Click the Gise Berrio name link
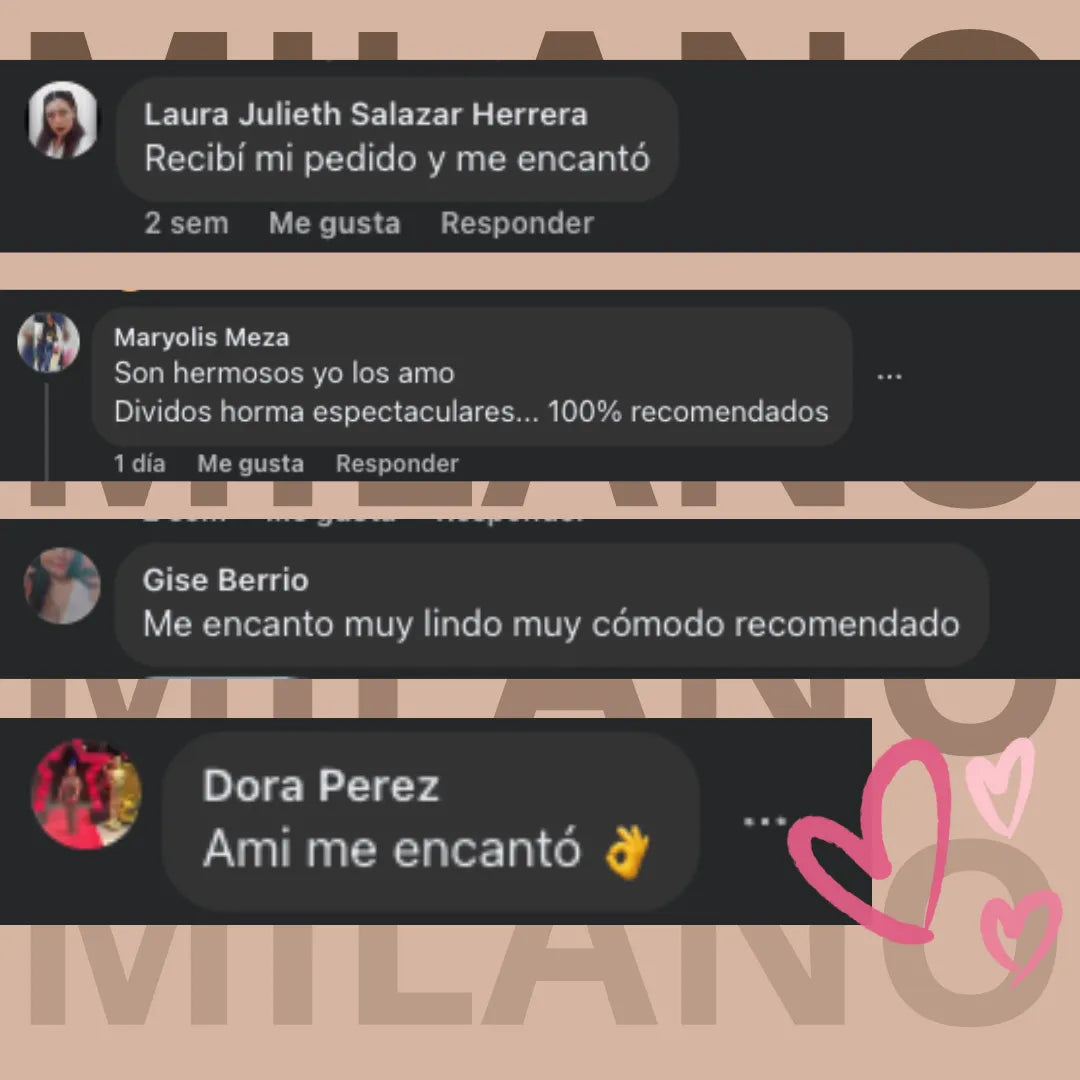1080x1080 pixels. (x=225, y=580)
